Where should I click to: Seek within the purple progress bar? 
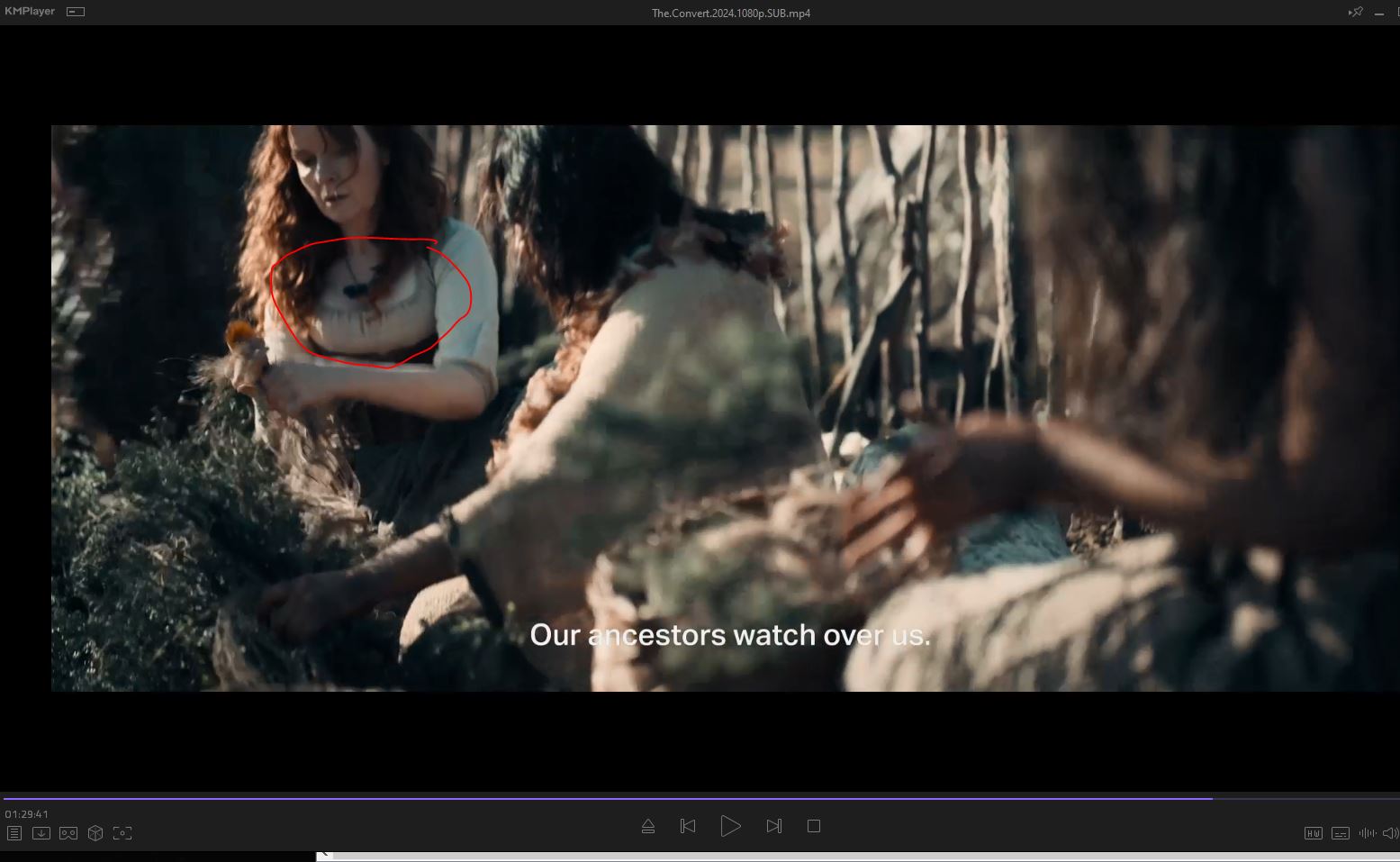coord(630,798)
